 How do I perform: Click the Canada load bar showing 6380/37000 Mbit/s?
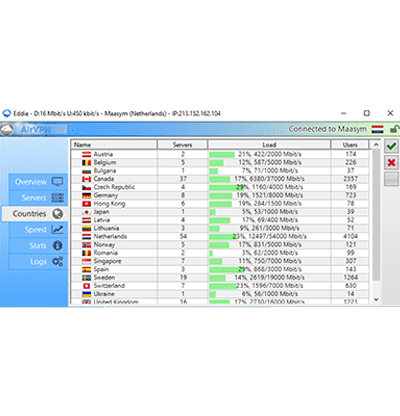click(x=269, y=179)
